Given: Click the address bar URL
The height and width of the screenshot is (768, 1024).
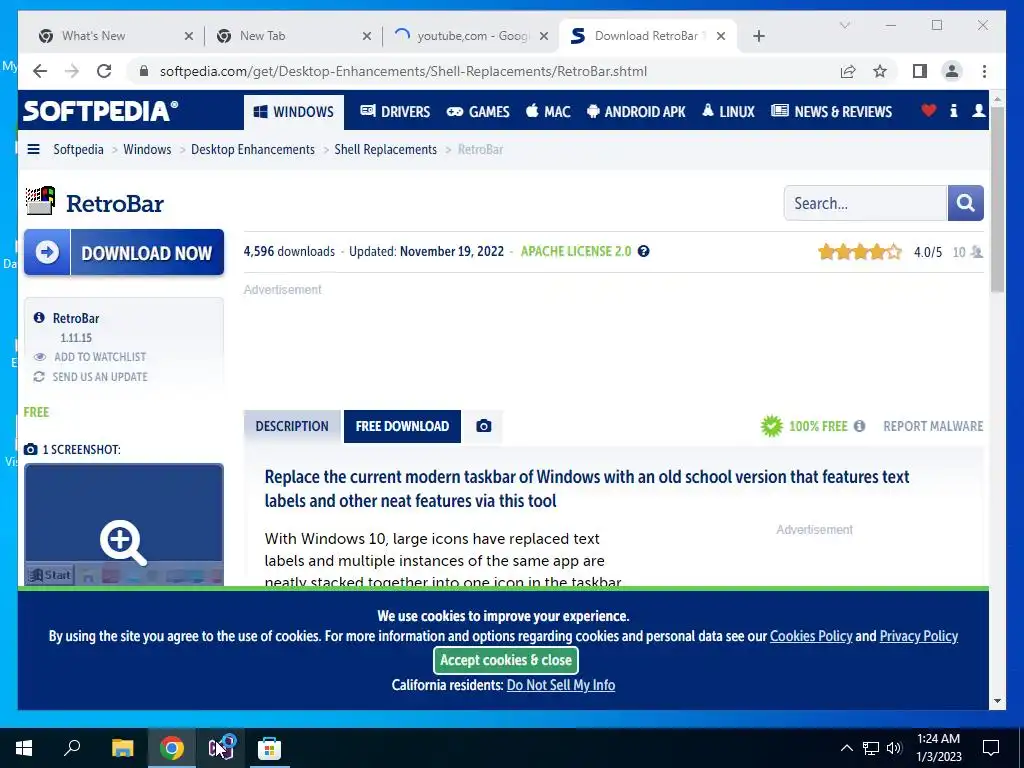Looking at the screenshot, I should [x=403, y=71].
